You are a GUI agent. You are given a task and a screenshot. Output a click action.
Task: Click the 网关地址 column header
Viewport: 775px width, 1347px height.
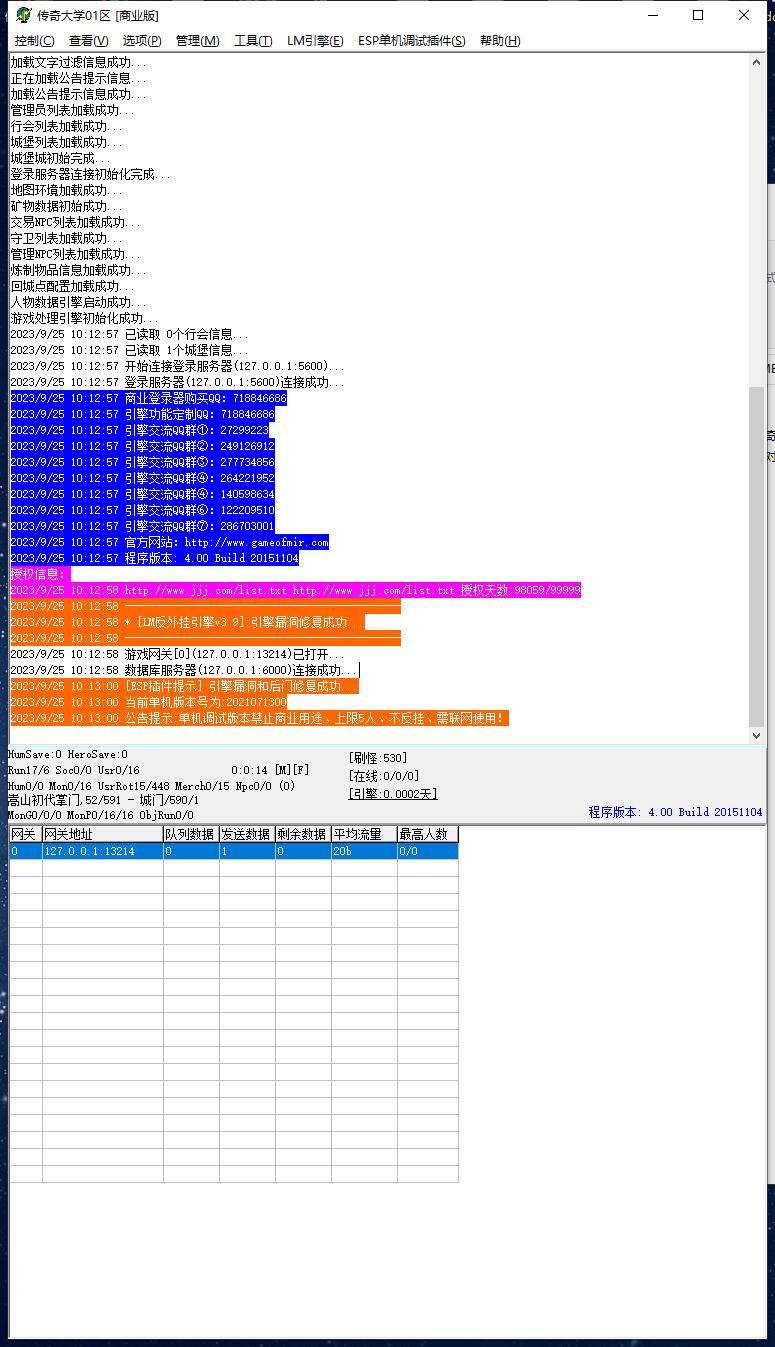click(102, 834)
